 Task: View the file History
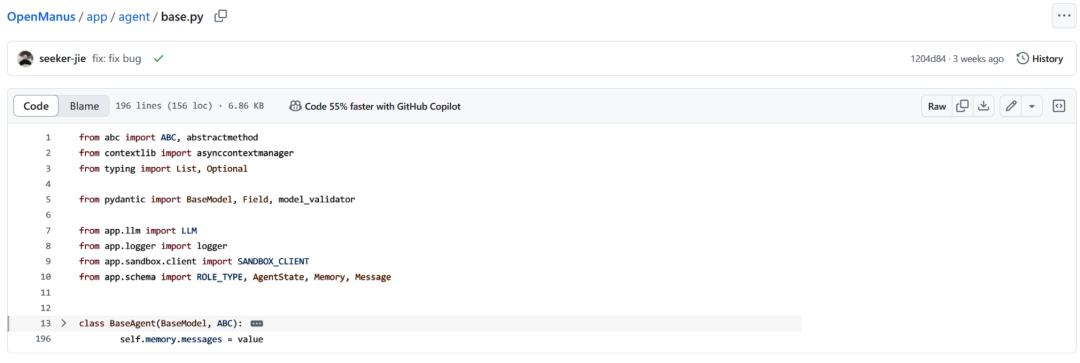1040,59
